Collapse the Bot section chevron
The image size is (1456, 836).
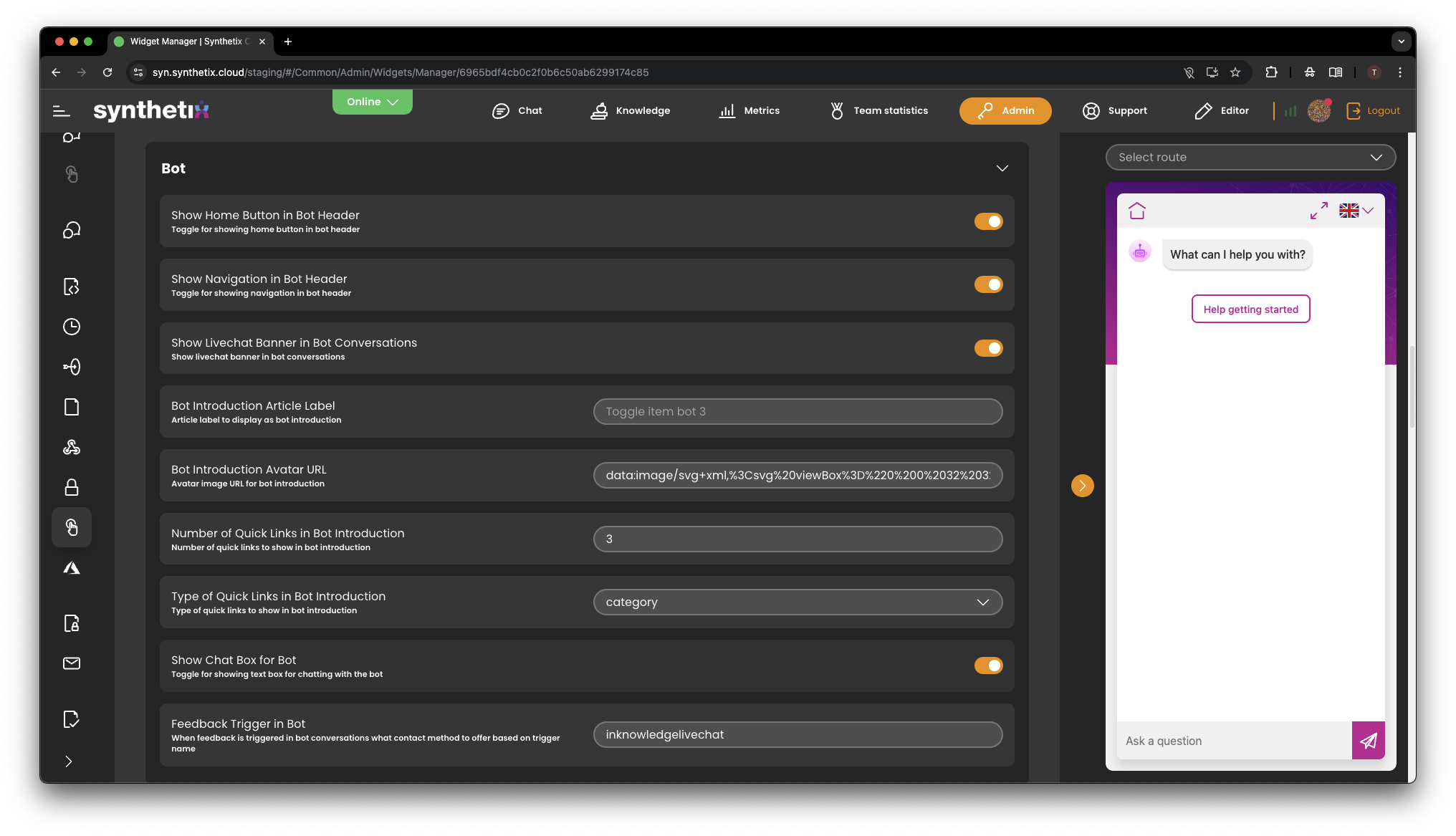(x=1002, y=168)
